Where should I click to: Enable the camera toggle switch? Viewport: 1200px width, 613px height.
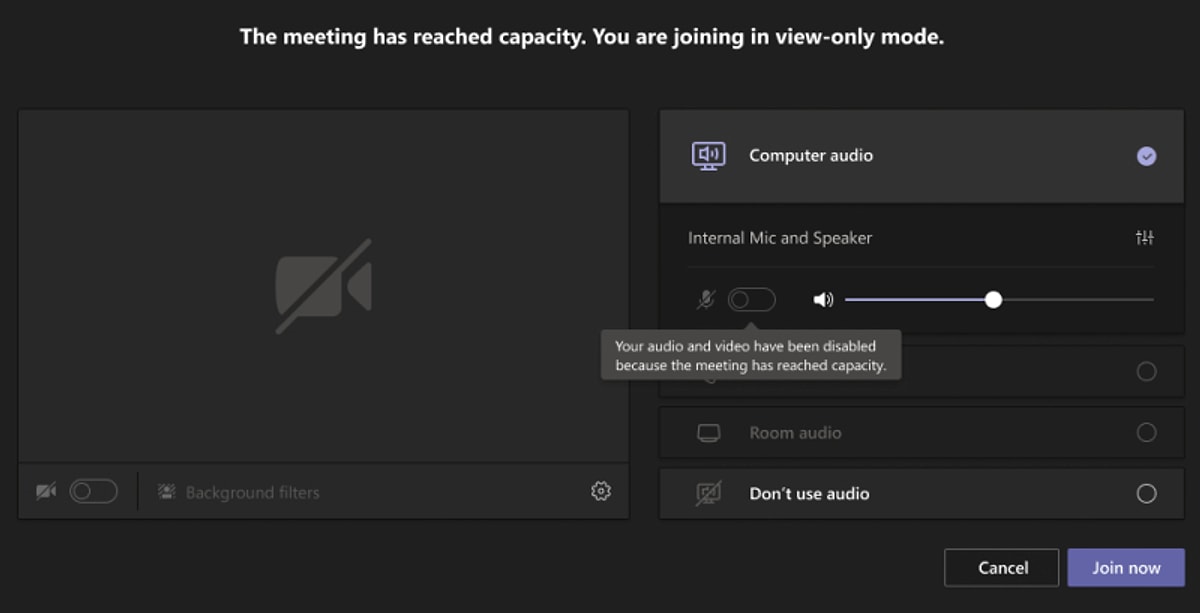93,492
